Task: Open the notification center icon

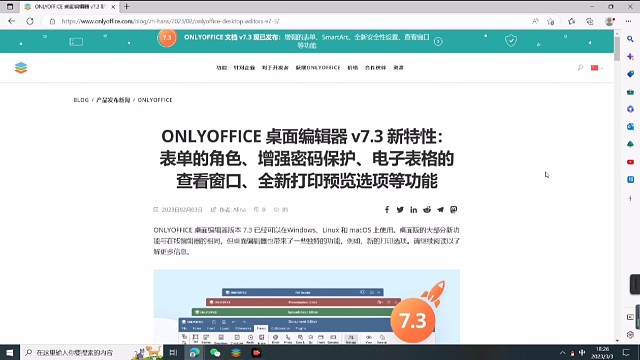Action: click(x=627, y=352)
